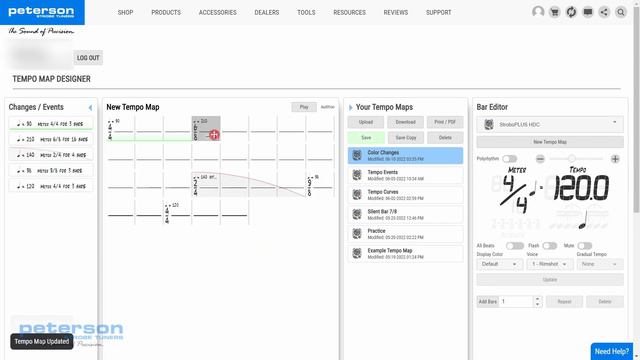
Task: Open the Voice dropdown showing 1 - Rimshot
Action: click(x=549, y=264)
